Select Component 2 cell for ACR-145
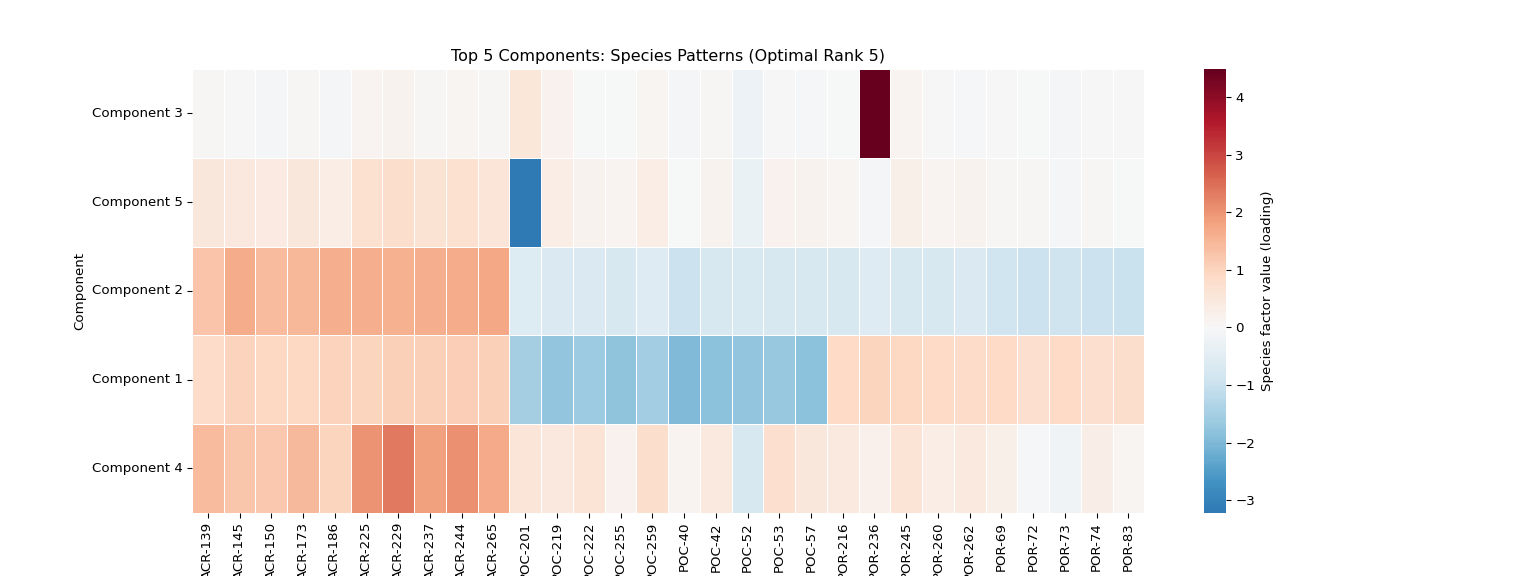Viewport: 1536px width, 576px height. coord(240,291)
